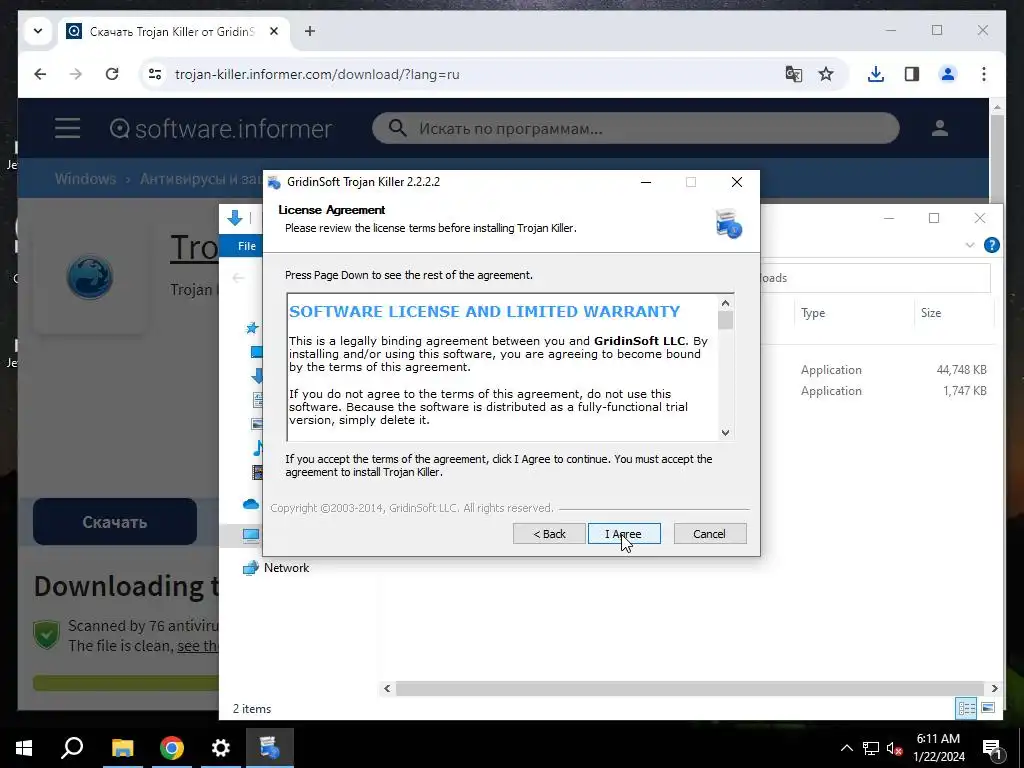The image size is (1024, 768).
Task: Click the 1,747 KB file size cell
Action: tap(965, 391)
